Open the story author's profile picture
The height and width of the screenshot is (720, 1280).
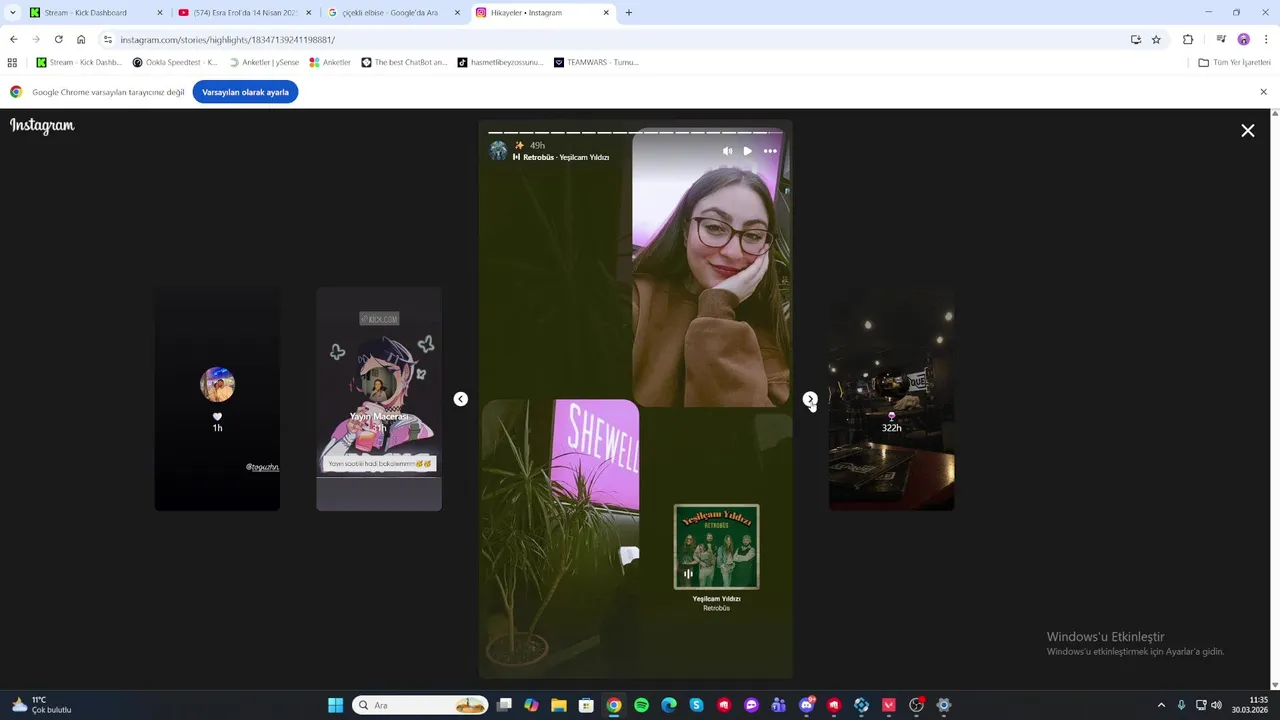point(498,151)
